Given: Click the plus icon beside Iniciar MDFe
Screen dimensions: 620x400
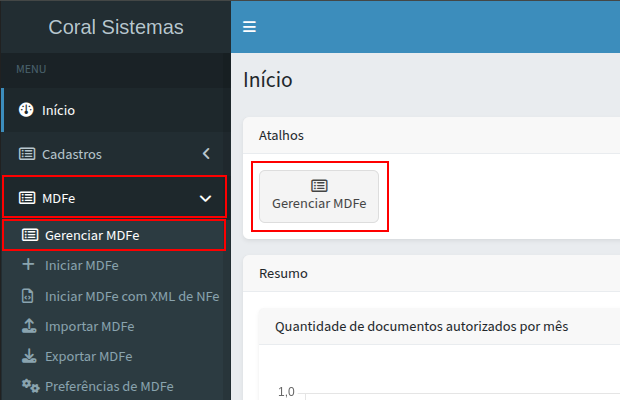Looking at the screenshot, I should click(x=28, y=266).
